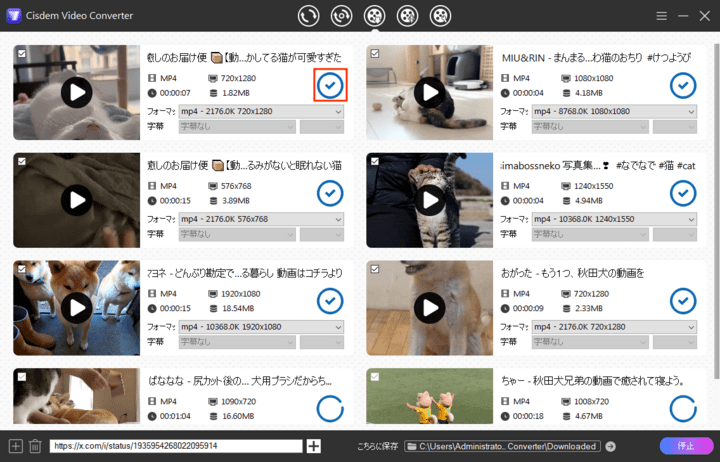This screenshot has width=720, height=462.
Task: Open the output folder arrow icon
Action: pyautogui.click(x=610, y=446)
